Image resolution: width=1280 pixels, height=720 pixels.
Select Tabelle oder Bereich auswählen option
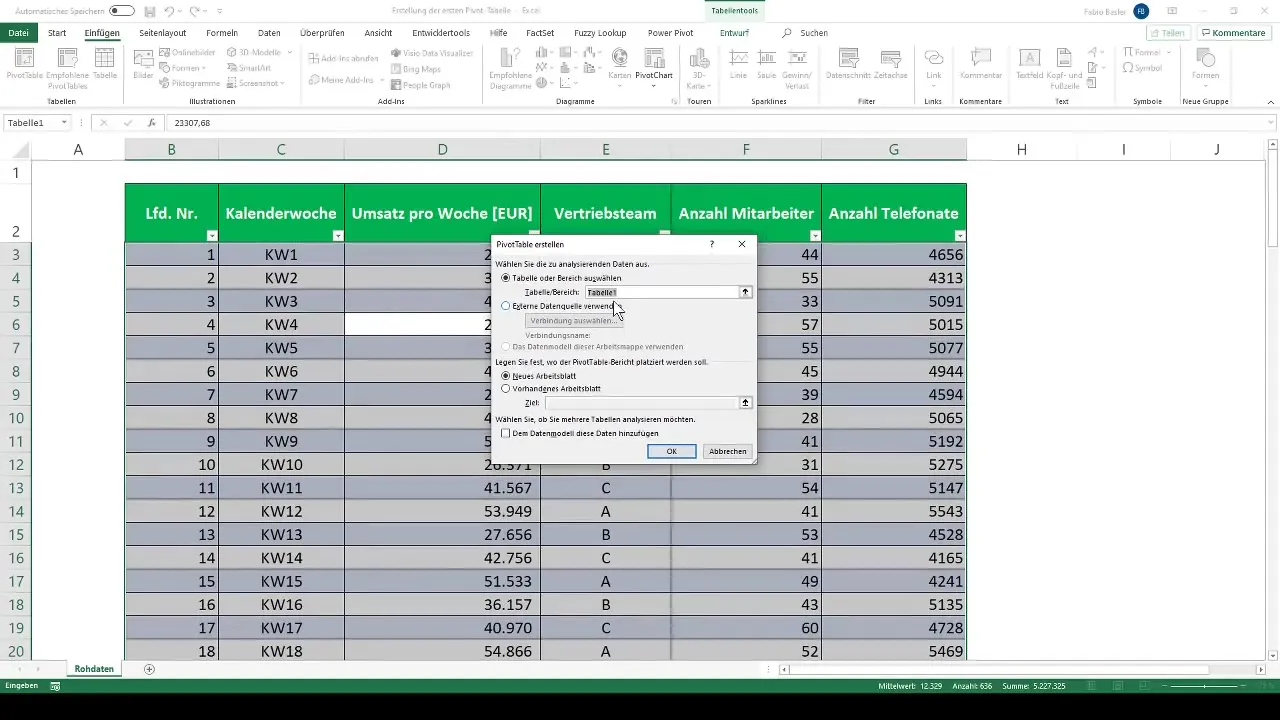point(505,278)
